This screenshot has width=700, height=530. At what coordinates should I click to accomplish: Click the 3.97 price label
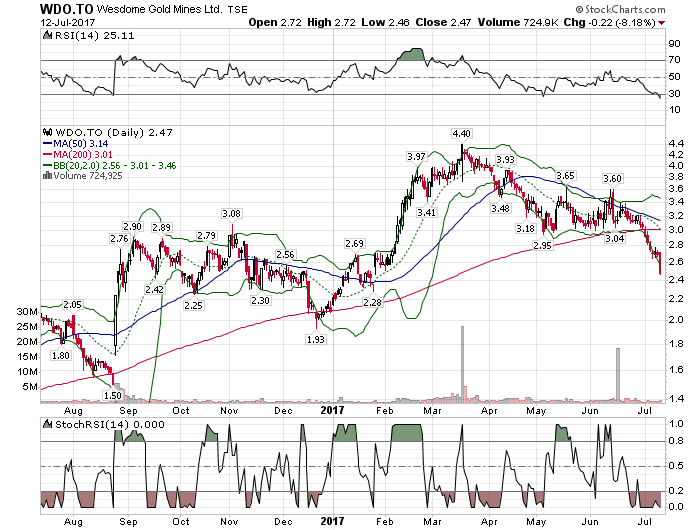[x=416, y=156]
